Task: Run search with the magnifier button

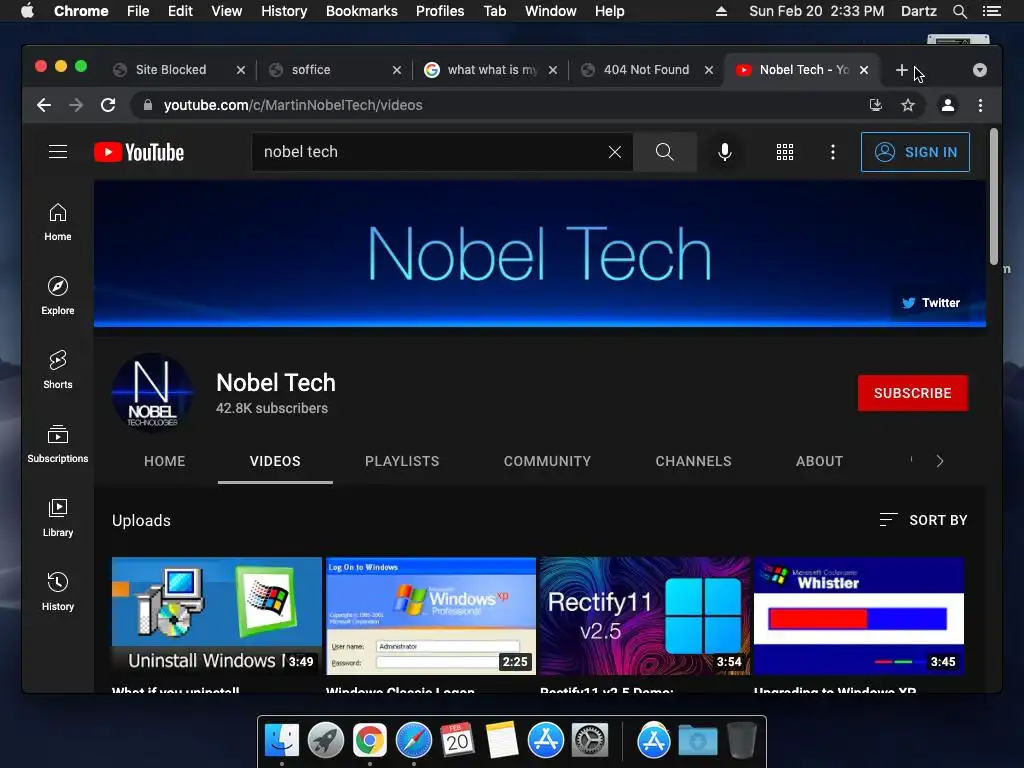Action: click(664, 152)
